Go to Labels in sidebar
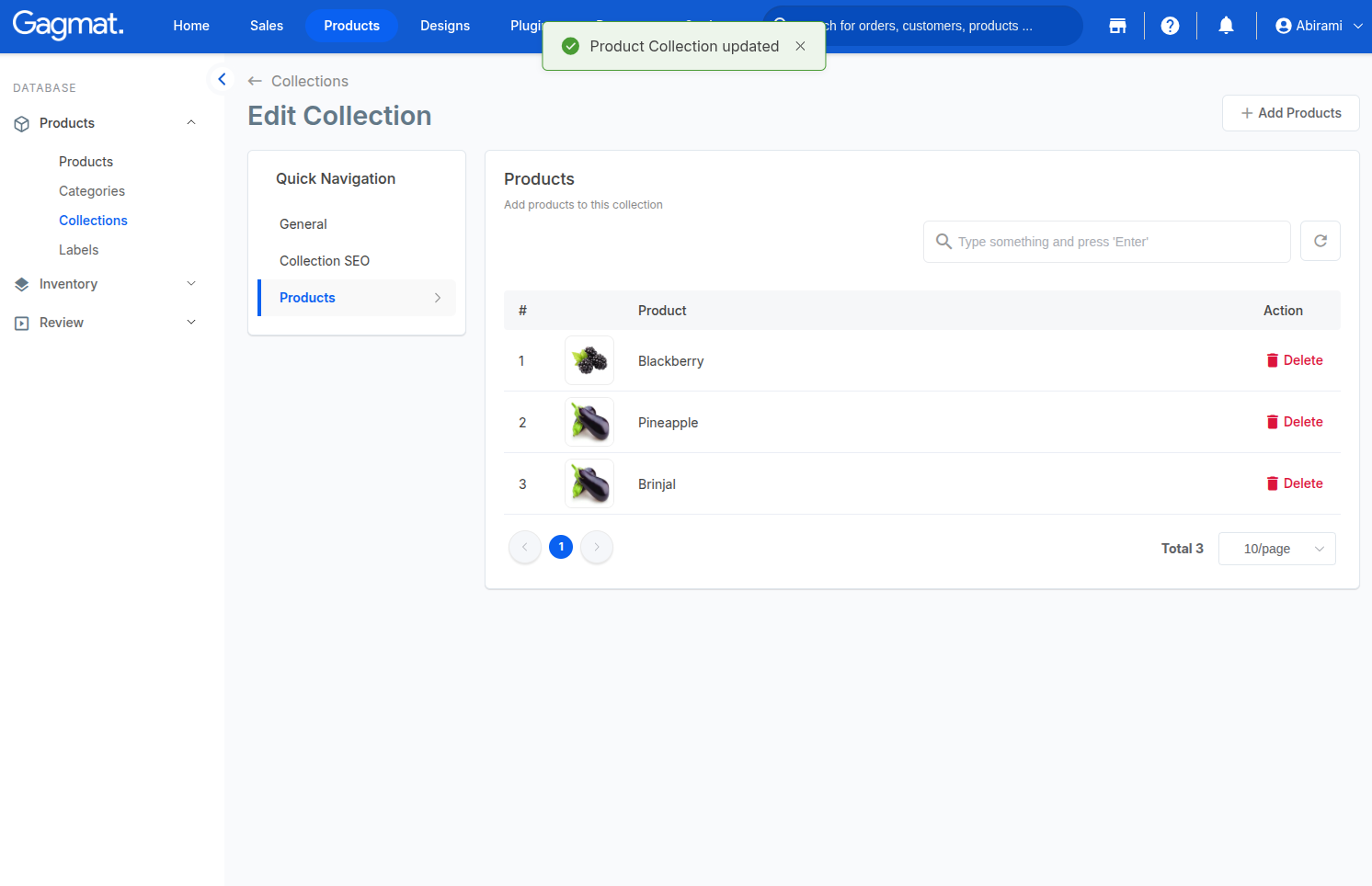The image size is (1372, 886). point(78,250)
